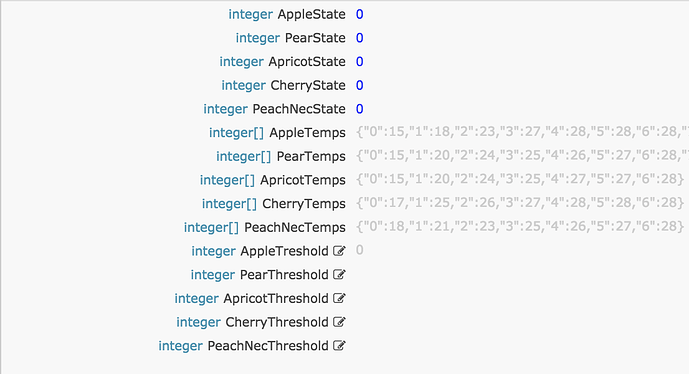
Task: Click the integer type label of AppleState
Action: pos(250,15)
